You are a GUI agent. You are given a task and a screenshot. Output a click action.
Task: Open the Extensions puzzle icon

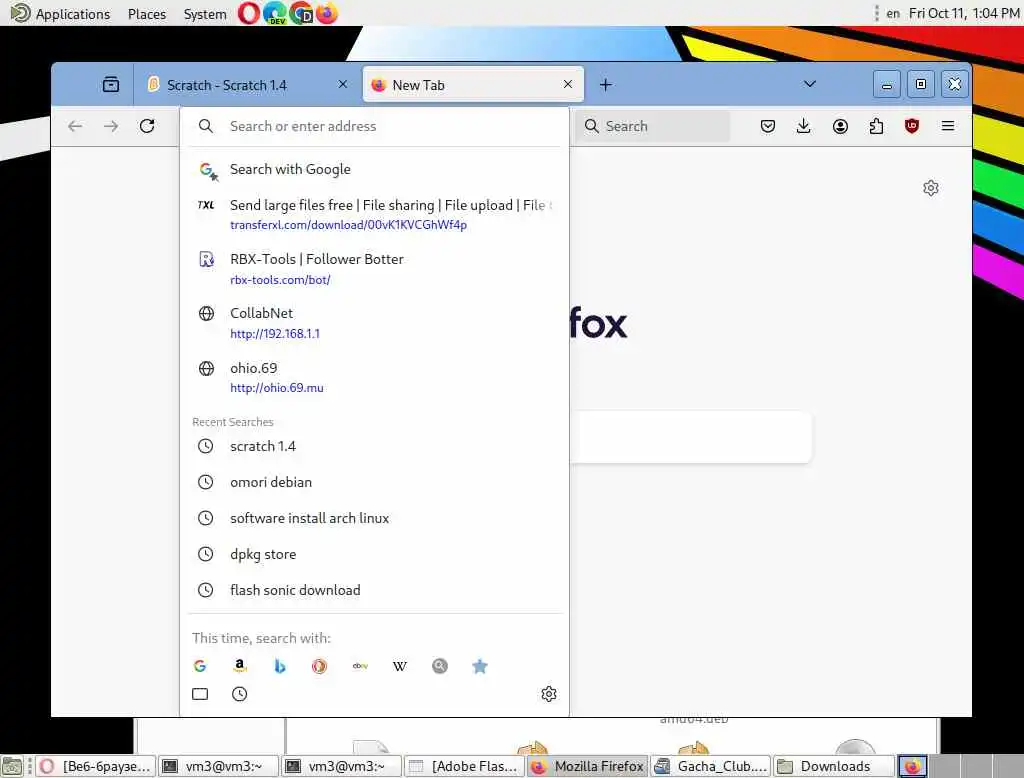pos(876,126)
